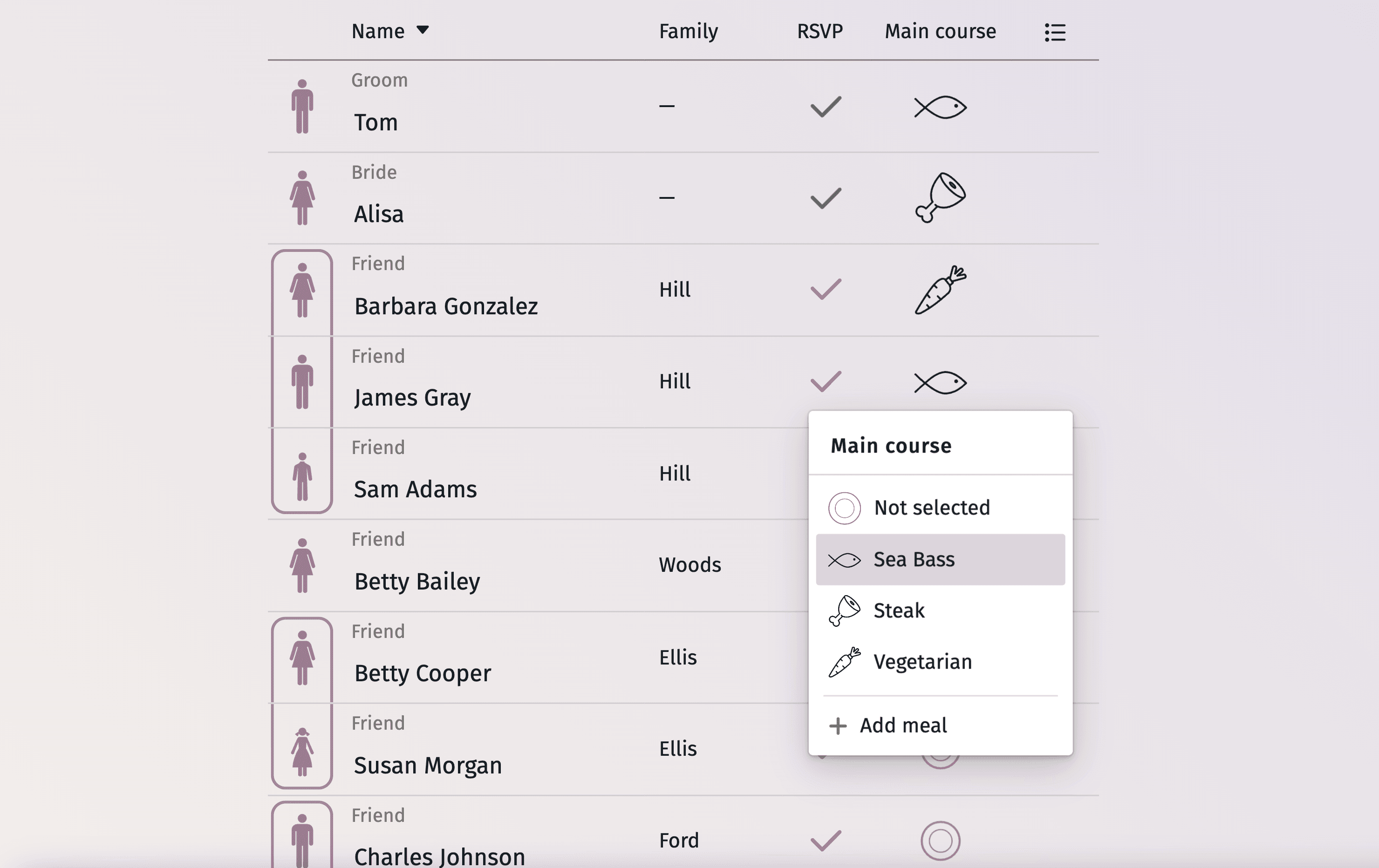Click the meat leg icon for Alisa
1379x868 pixels.
click(x=939, y=197)
